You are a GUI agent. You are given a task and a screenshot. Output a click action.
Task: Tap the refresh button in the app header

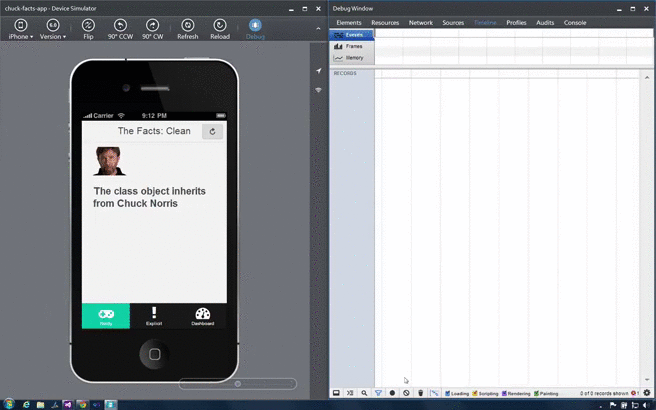pos(213,131)
